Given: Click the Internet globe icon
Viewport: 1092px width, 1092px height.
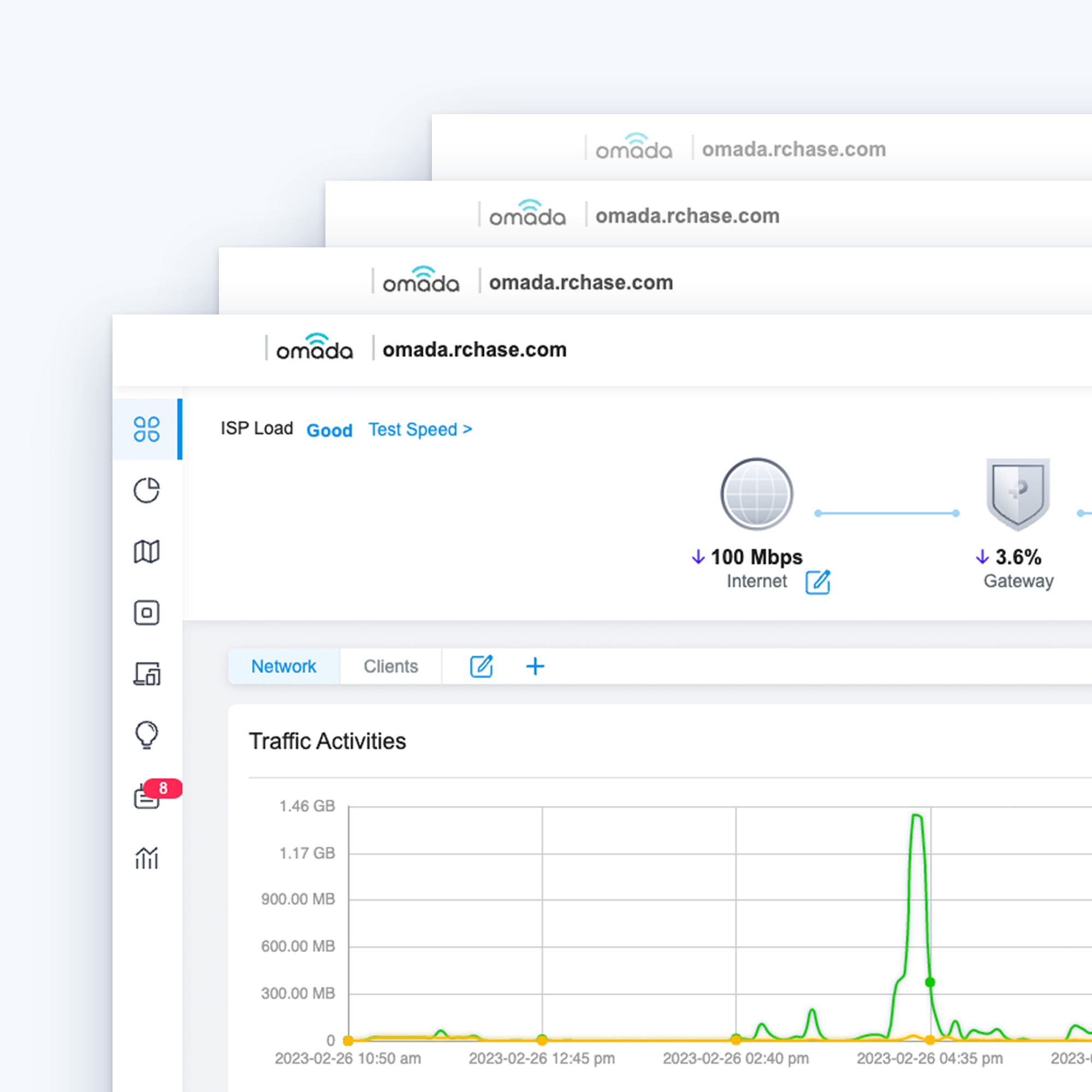Looking at the screenshot, I should click(756, 494).
